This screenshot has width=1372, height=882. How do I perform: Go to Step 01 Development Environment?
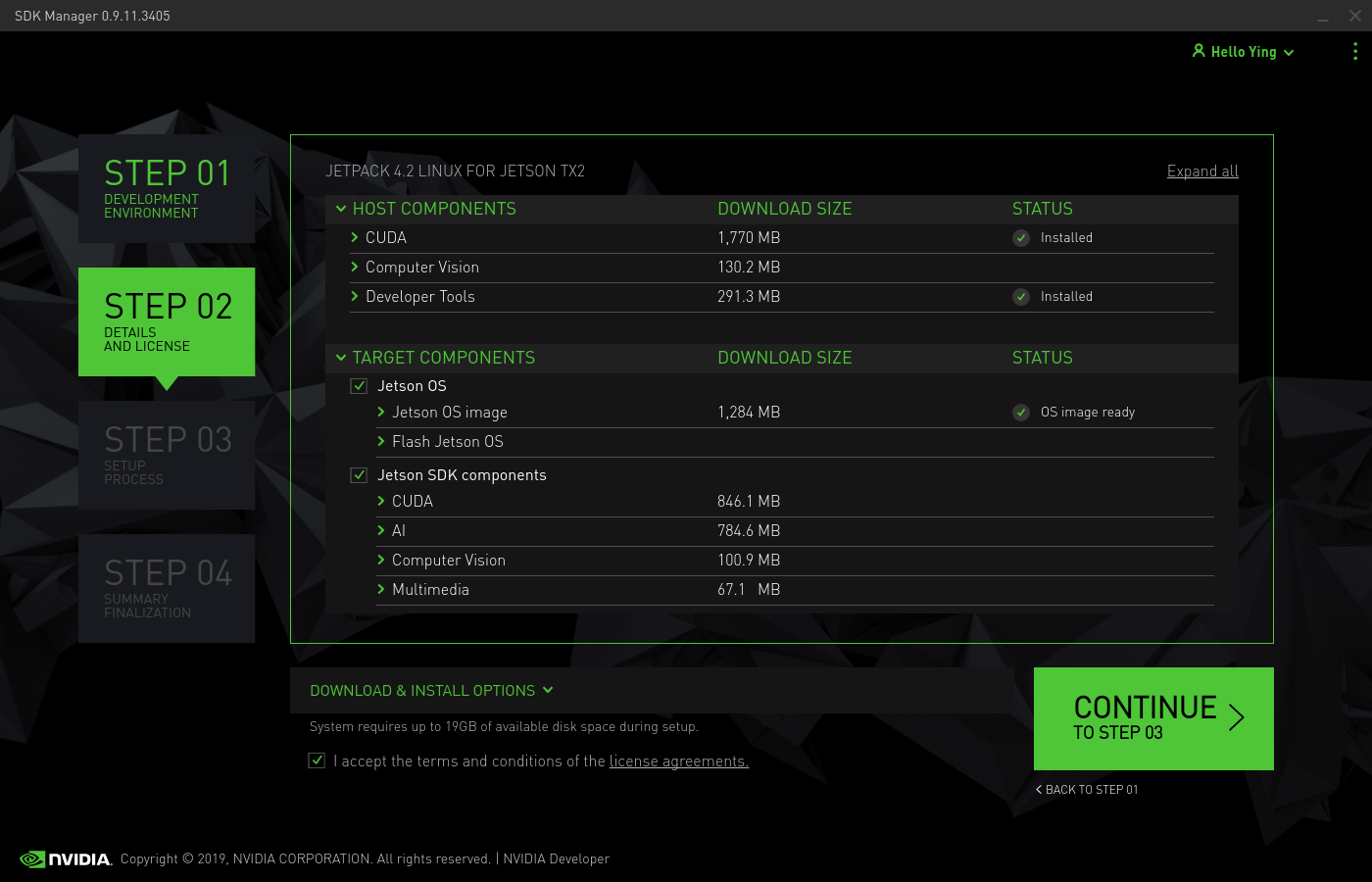[x=167, y=188]
